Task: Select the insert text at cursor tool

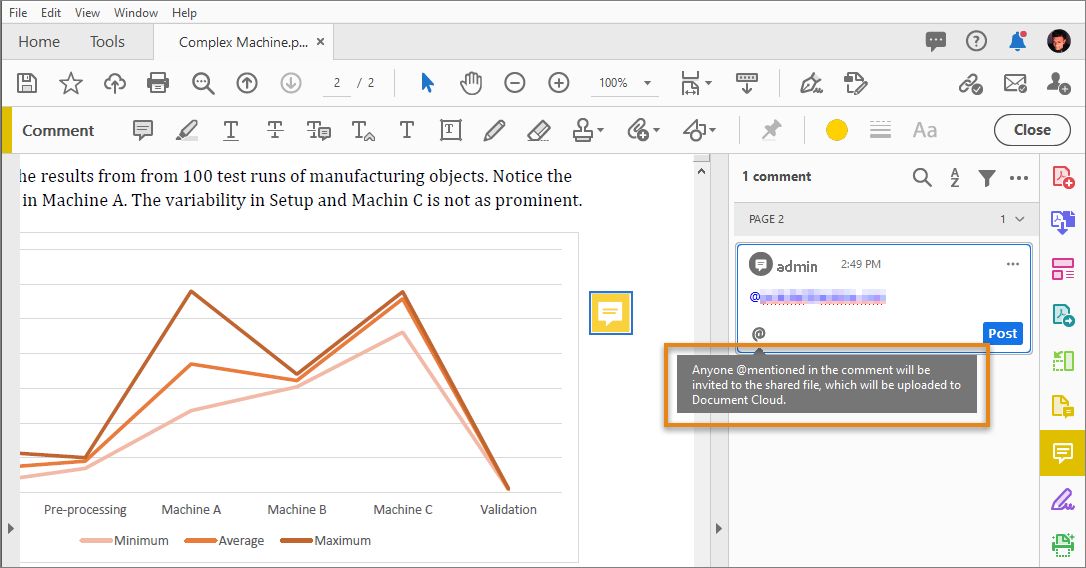Action: [363, 130]
